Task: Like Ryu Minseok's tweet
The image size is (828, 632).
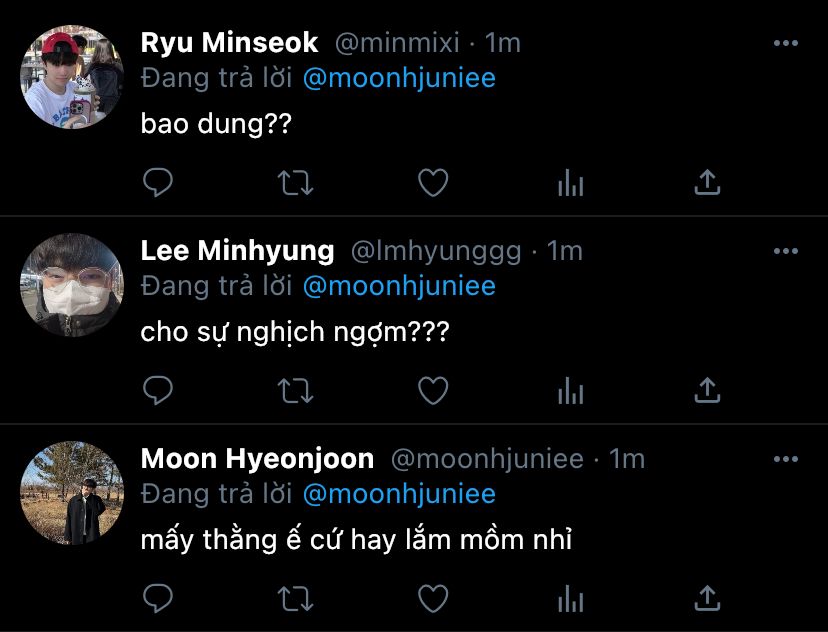Action: [x=432, y=182]
